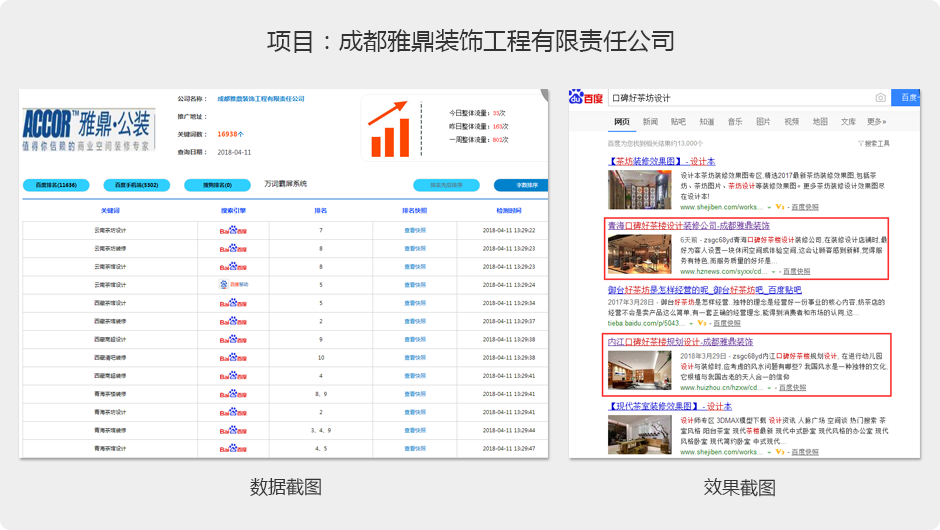This screenshot has height=530, width=940.
Task: Switch to the 文库 tab
Action: coord(848,122)
